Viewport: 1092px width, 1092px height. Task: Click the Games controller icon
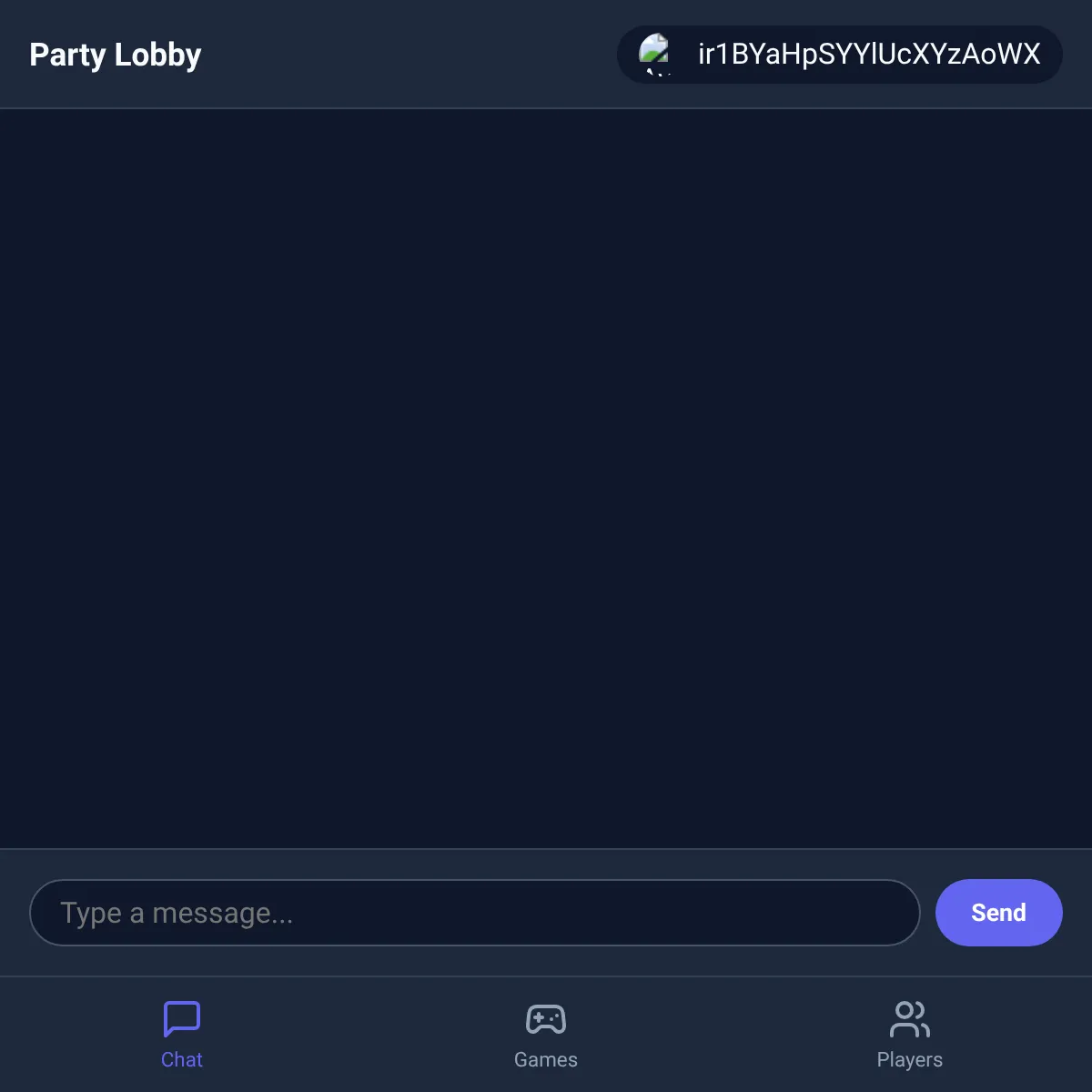546,1019
